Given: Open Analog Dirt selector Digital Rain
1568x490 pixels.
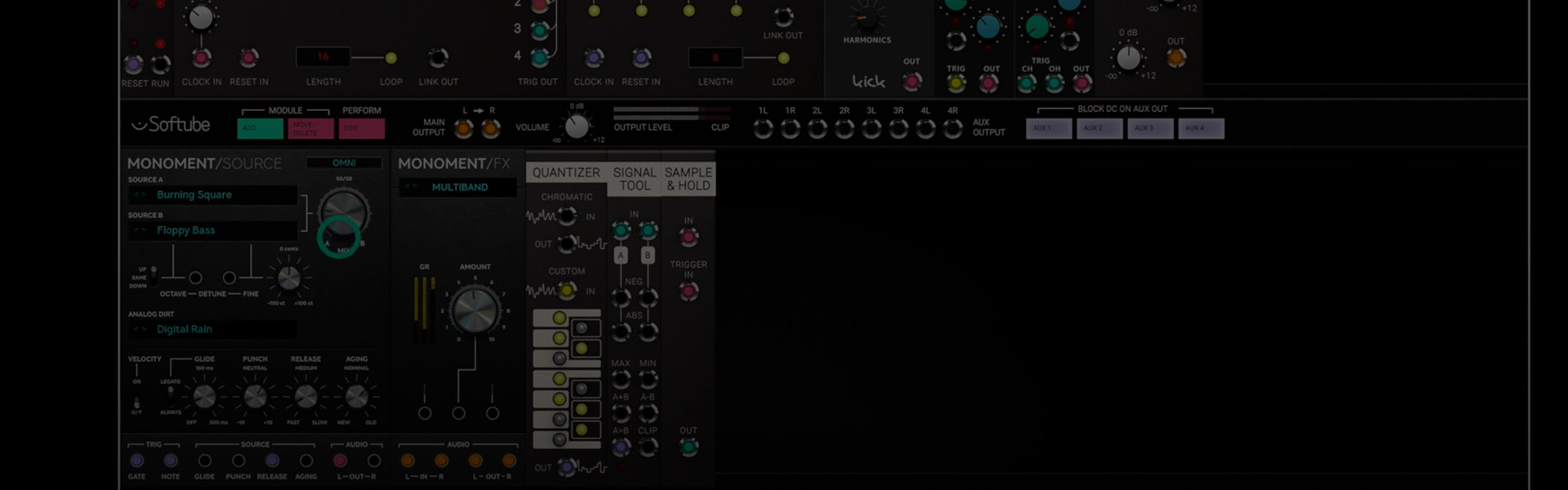Looking at the screenshot, I should (212, 329).
